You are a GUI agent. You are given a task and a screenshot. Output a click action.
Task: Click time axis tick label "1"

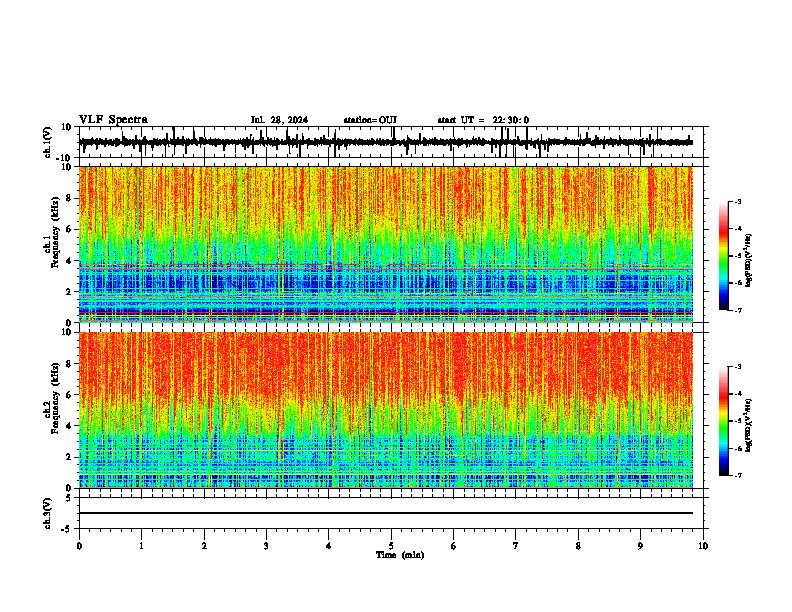coord(141,546)
